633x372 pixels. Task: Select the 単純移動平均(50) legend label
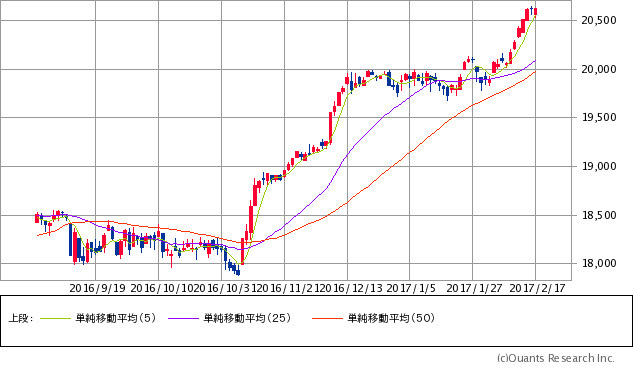click(391, 318)
